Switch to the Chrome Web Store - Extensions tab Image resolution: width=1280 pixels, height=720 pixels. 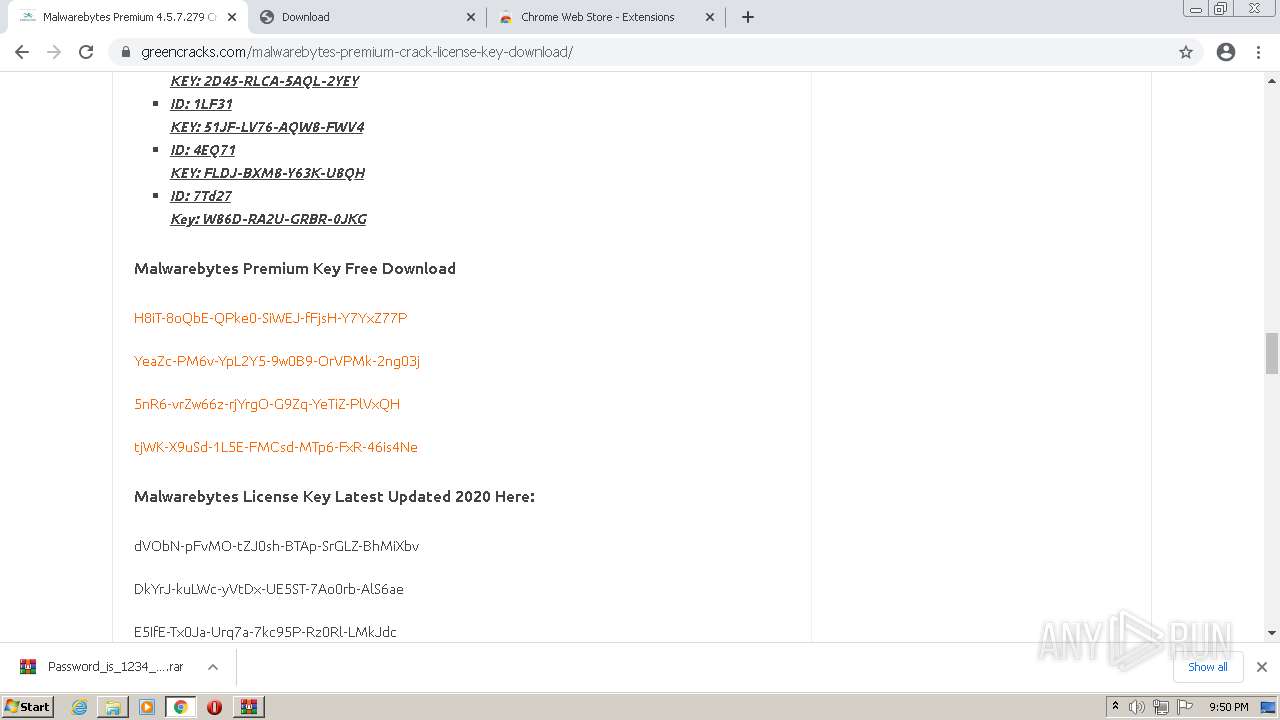(607, 17)
